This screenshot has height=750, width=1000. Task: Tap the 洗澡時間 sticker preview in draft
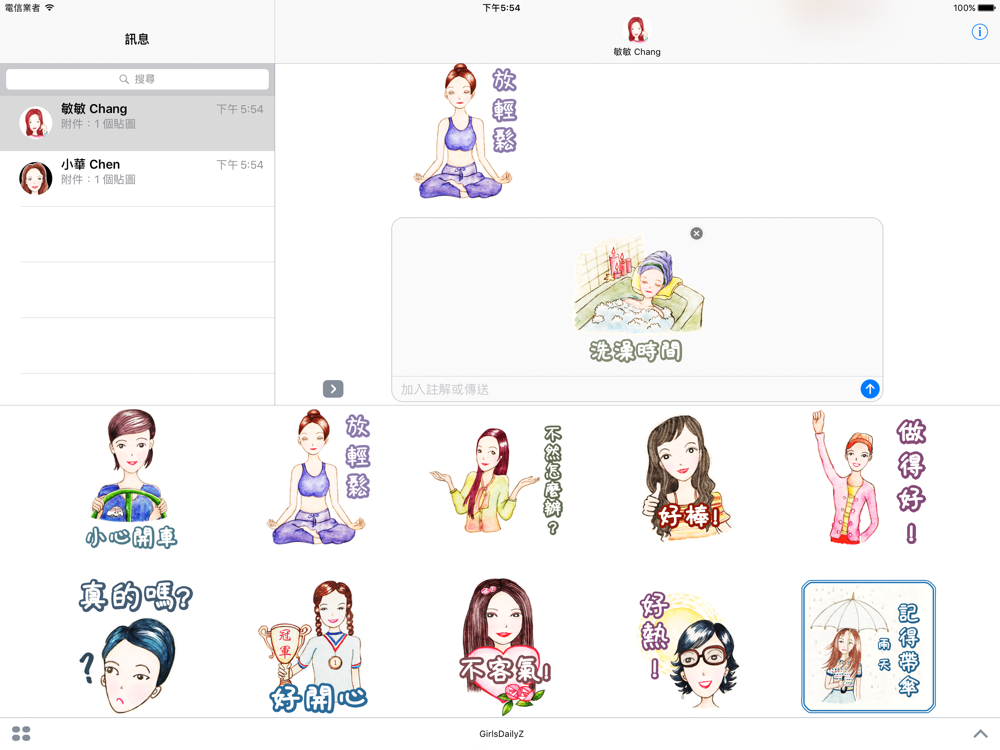[x=638, y=297]
